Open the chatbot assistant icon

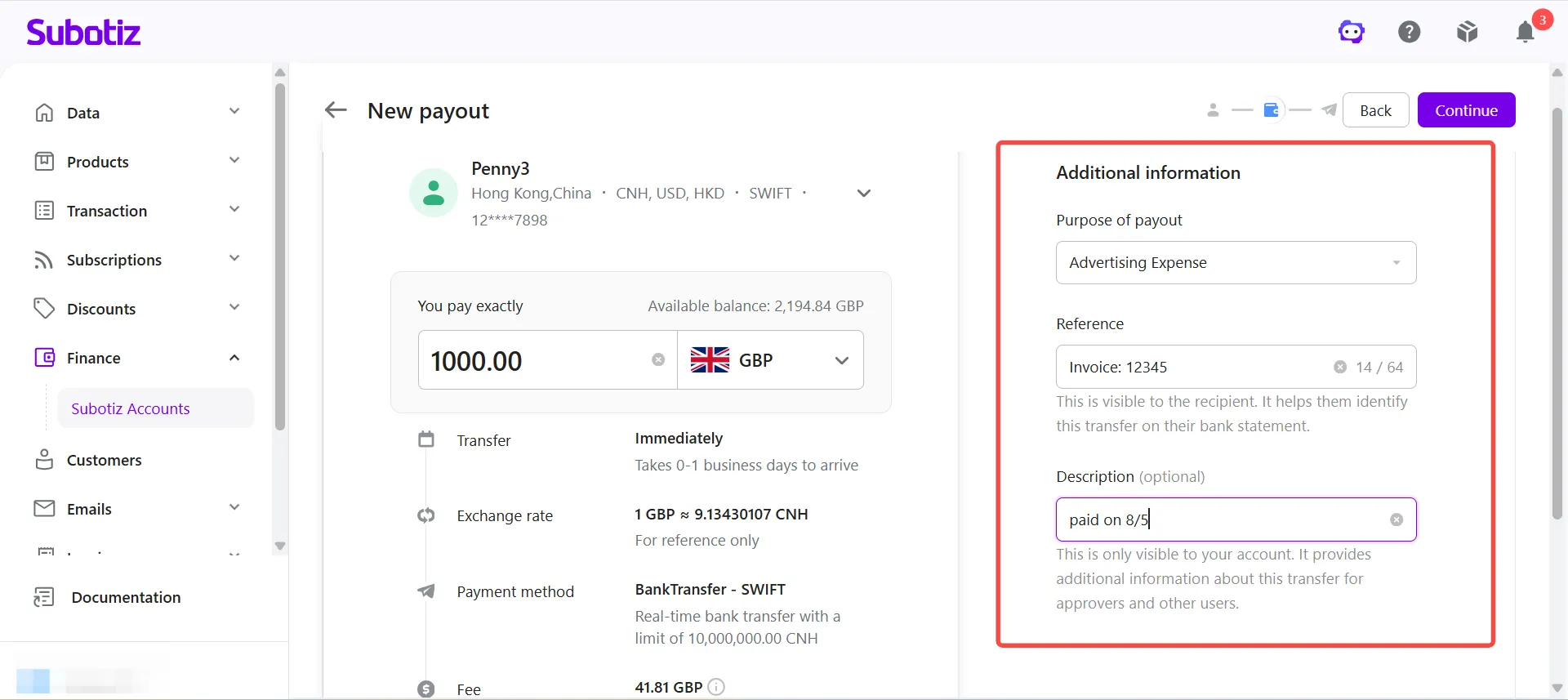[x=1352, y=32]
